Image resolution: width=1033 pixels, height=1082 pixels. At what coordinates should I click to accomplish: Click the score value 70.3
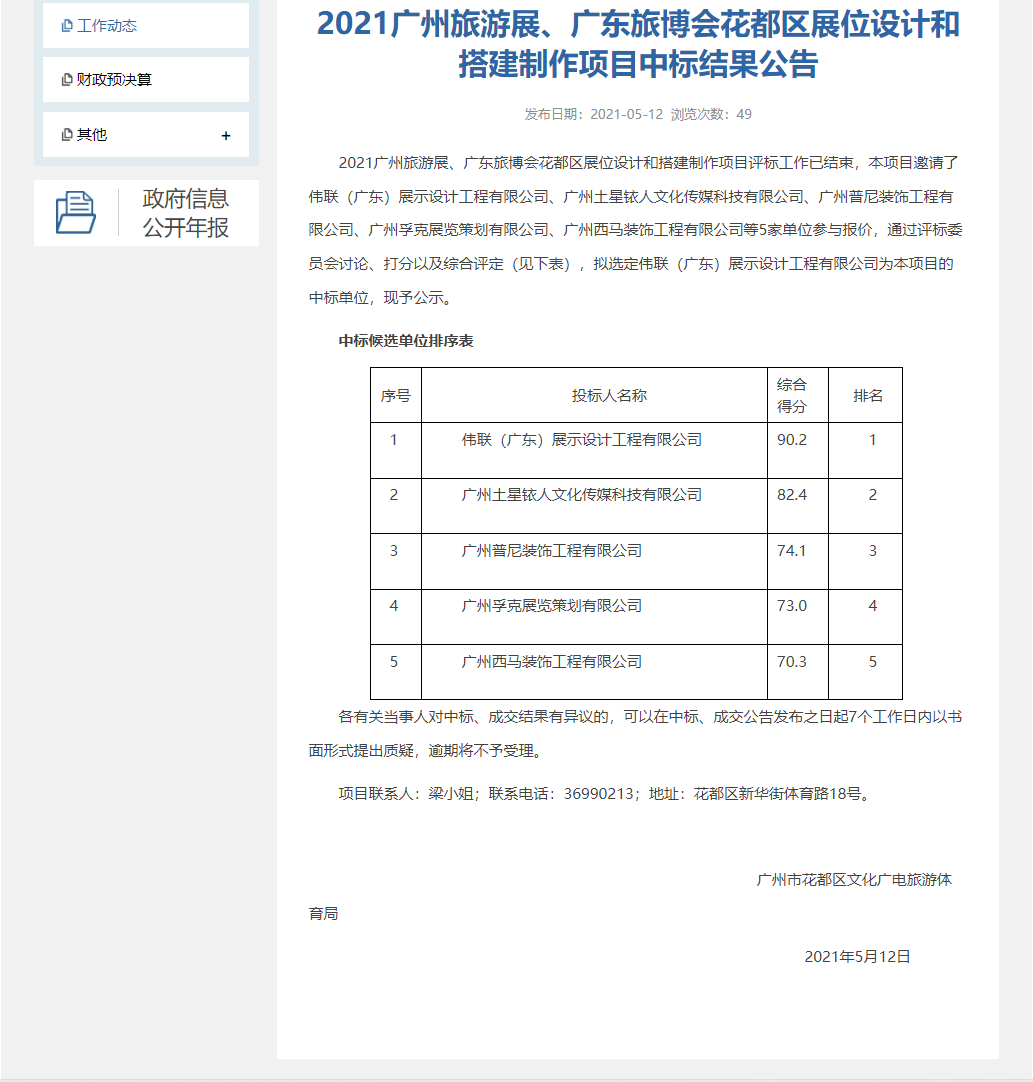pyautogui.click(x=791, y=662)
